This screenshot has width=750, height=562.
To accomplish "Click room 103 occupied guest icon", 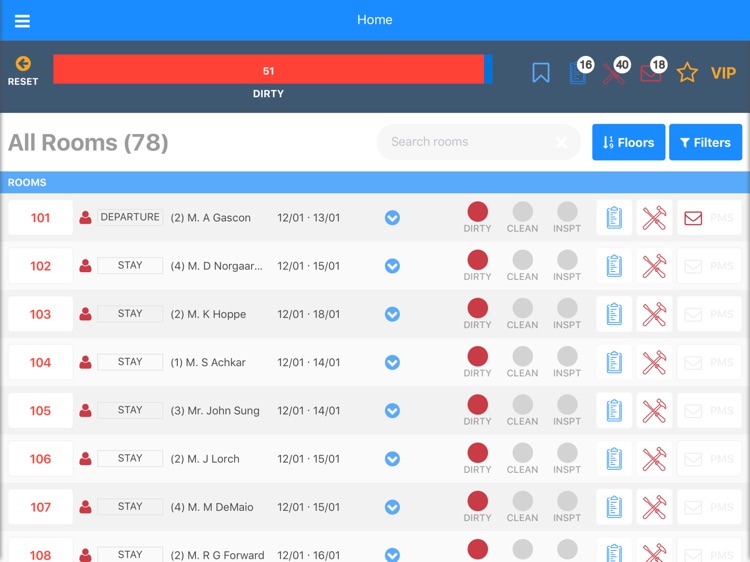I will 86,314.
